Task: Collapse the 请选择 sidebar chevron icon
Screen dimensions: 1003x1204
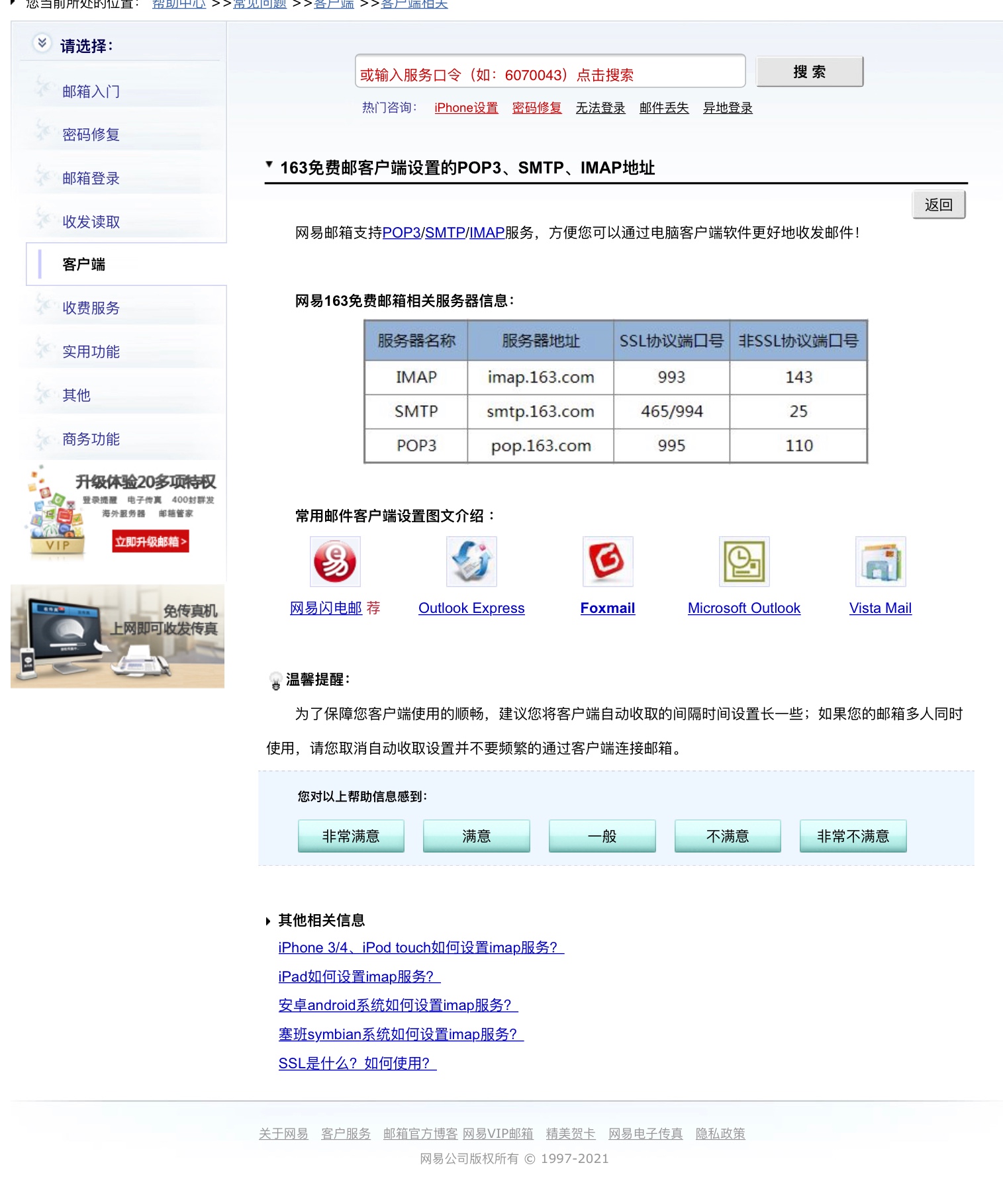Action: (42, 44)
